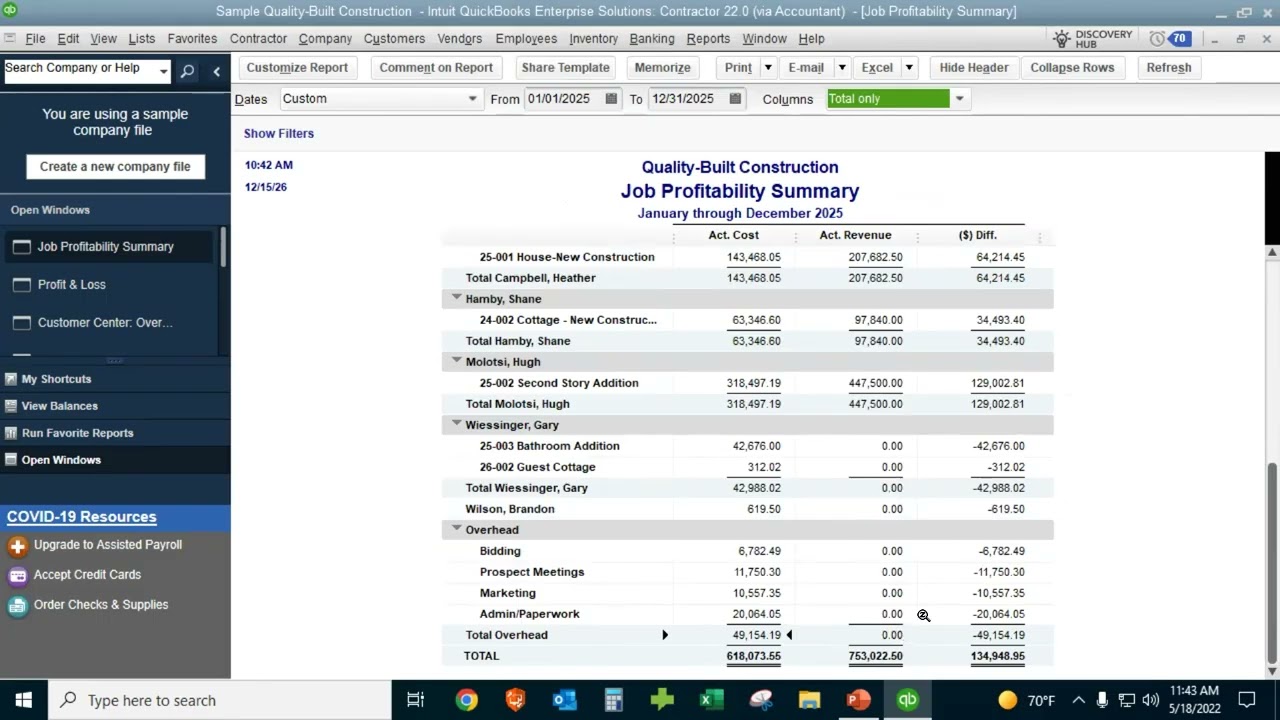
Task: Open File Explorer from taskbar
Action: pyautogui.click(x=809, y=700)
